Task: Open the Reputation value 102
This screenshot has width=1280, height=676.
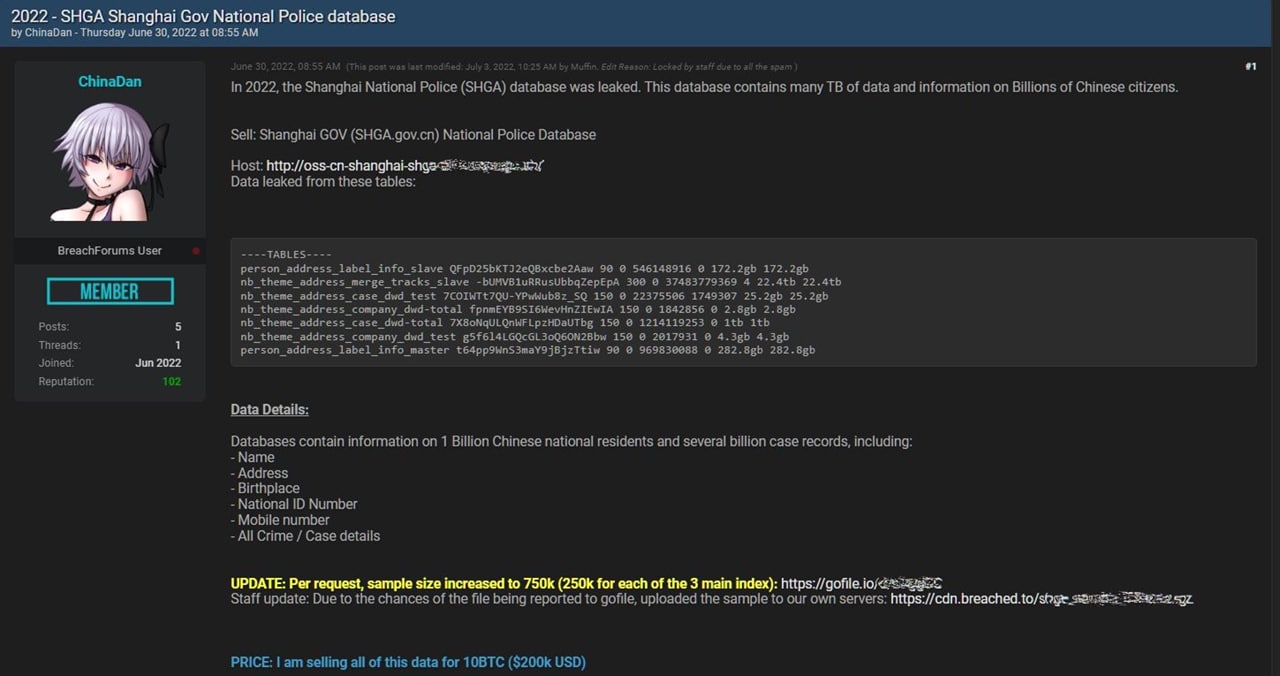Action: point(171,382)
